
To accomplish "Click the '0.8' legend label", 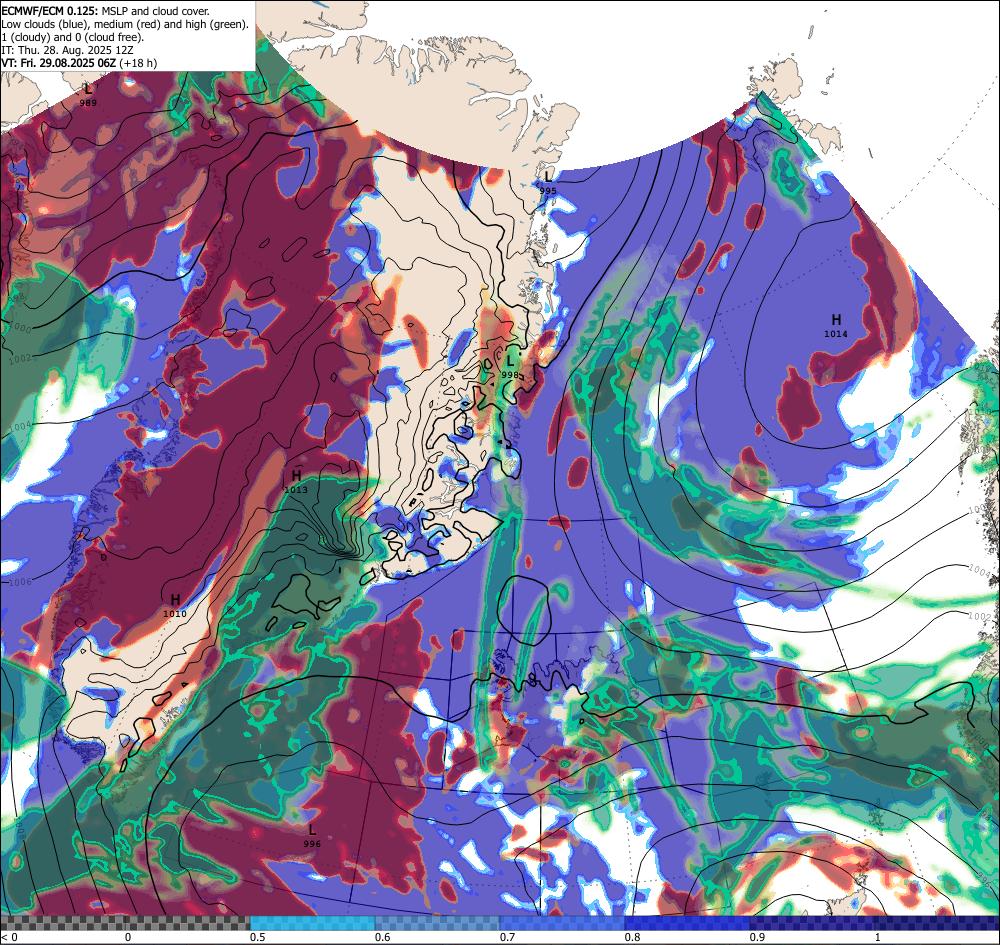I will pyautogui.click(x=633, y=937).
